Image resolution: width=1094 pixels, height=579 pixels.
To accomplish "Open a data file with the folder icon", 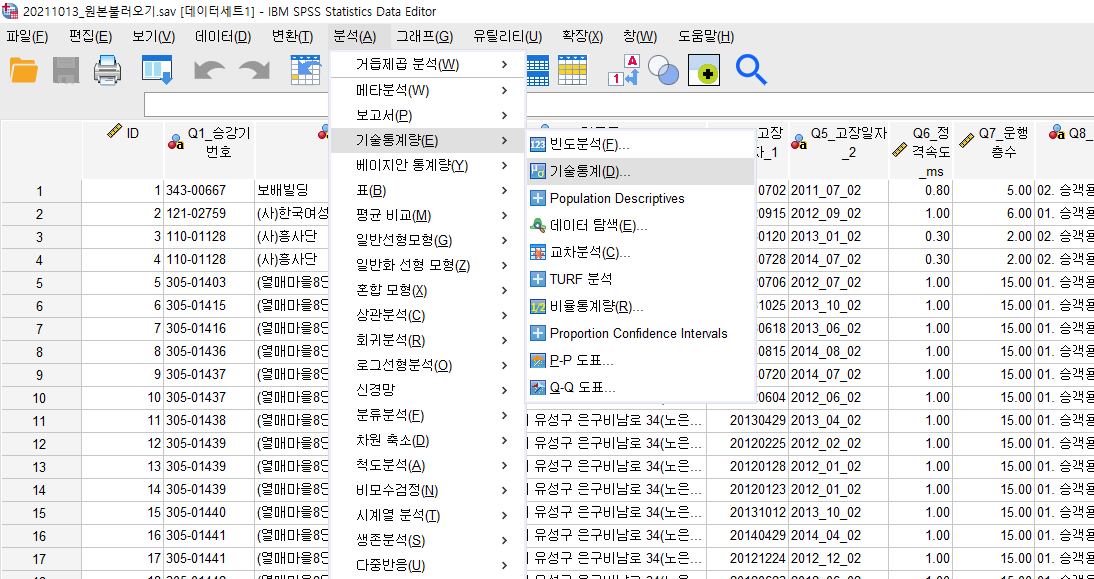I will pyautogui.click(x=24, y=70).
